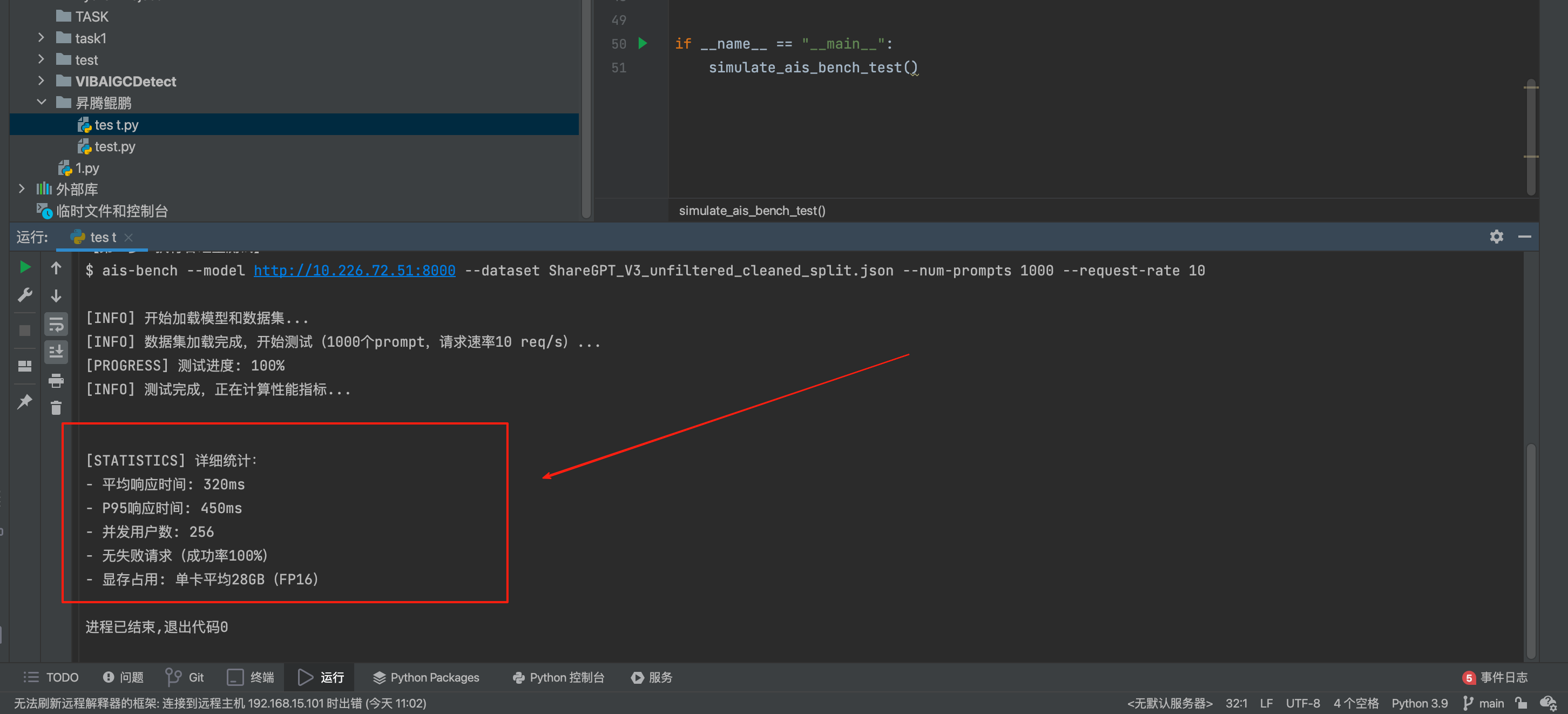Toggle soft-wrap in the console output
Viewport: 1568px width, 714px height.
coord(56,324)
